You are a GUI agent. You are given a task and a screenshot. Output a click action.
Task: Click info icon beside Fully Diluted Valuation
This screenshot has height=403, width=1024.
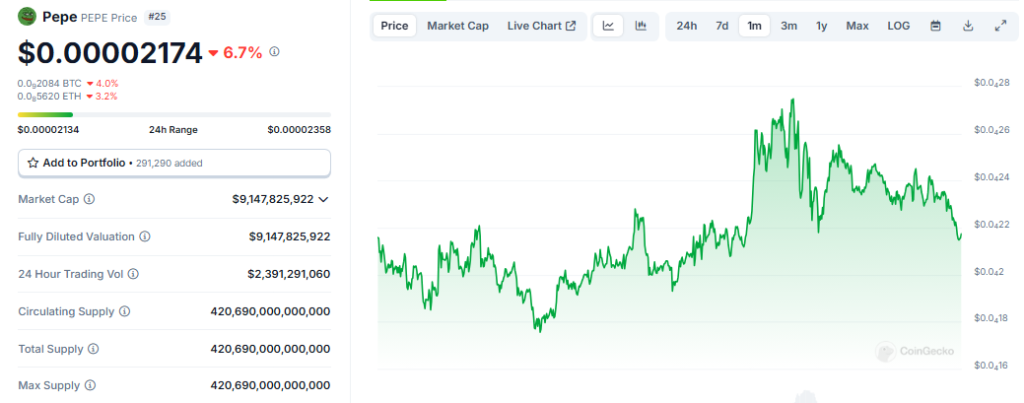(145, 237)
